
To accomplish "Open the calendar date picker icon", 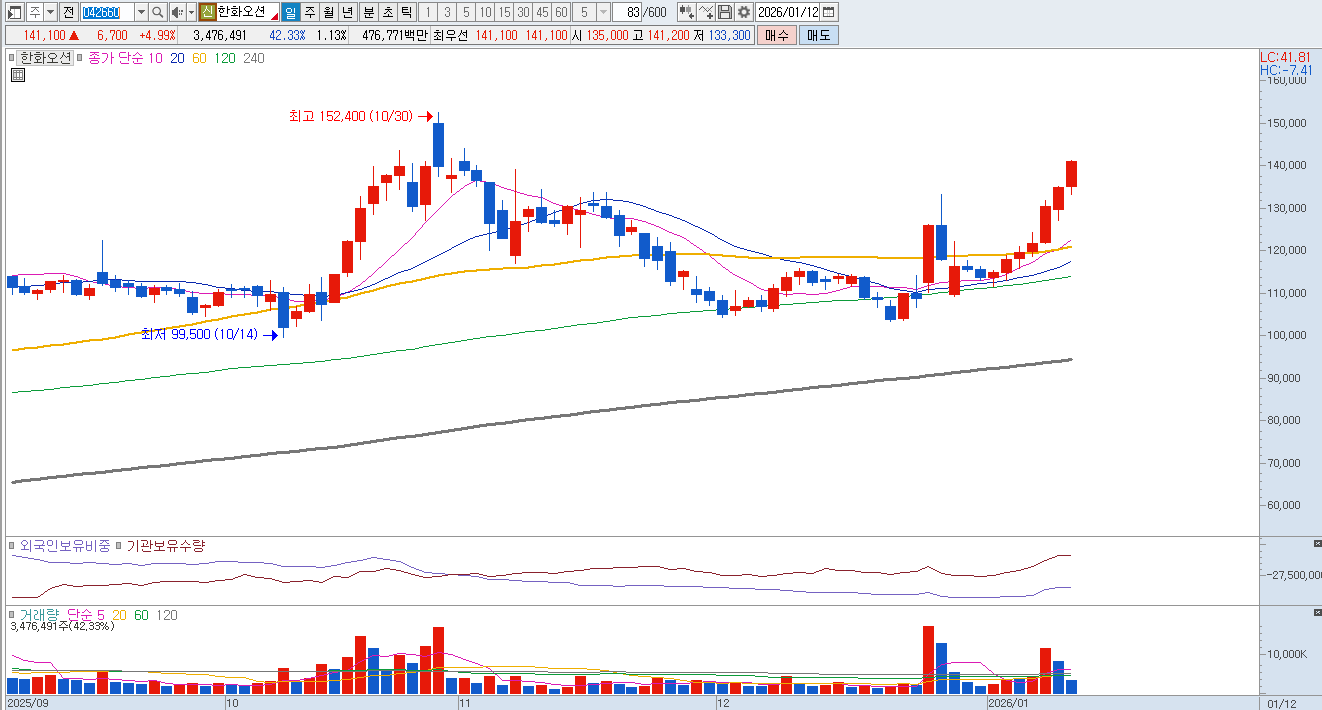I will [x=828, y=12].
